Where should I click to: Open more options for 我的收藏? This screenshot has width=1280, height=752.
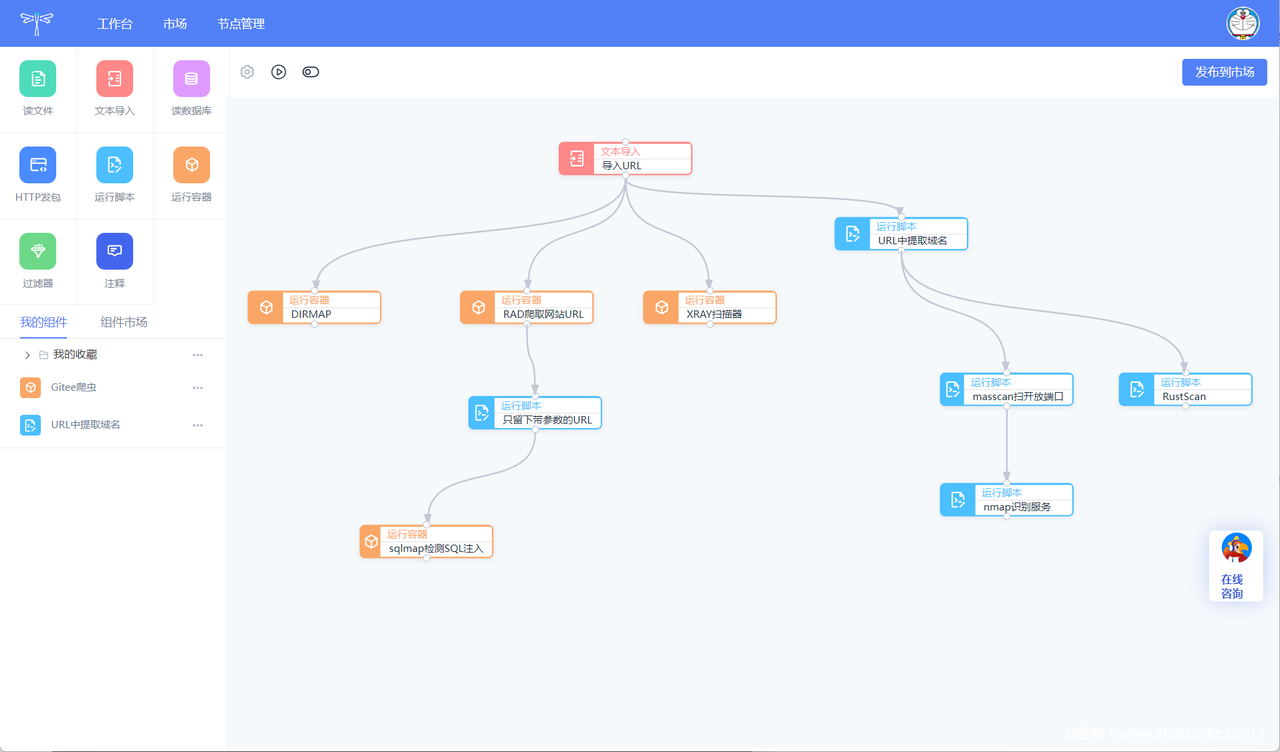(x=198, y=355)
